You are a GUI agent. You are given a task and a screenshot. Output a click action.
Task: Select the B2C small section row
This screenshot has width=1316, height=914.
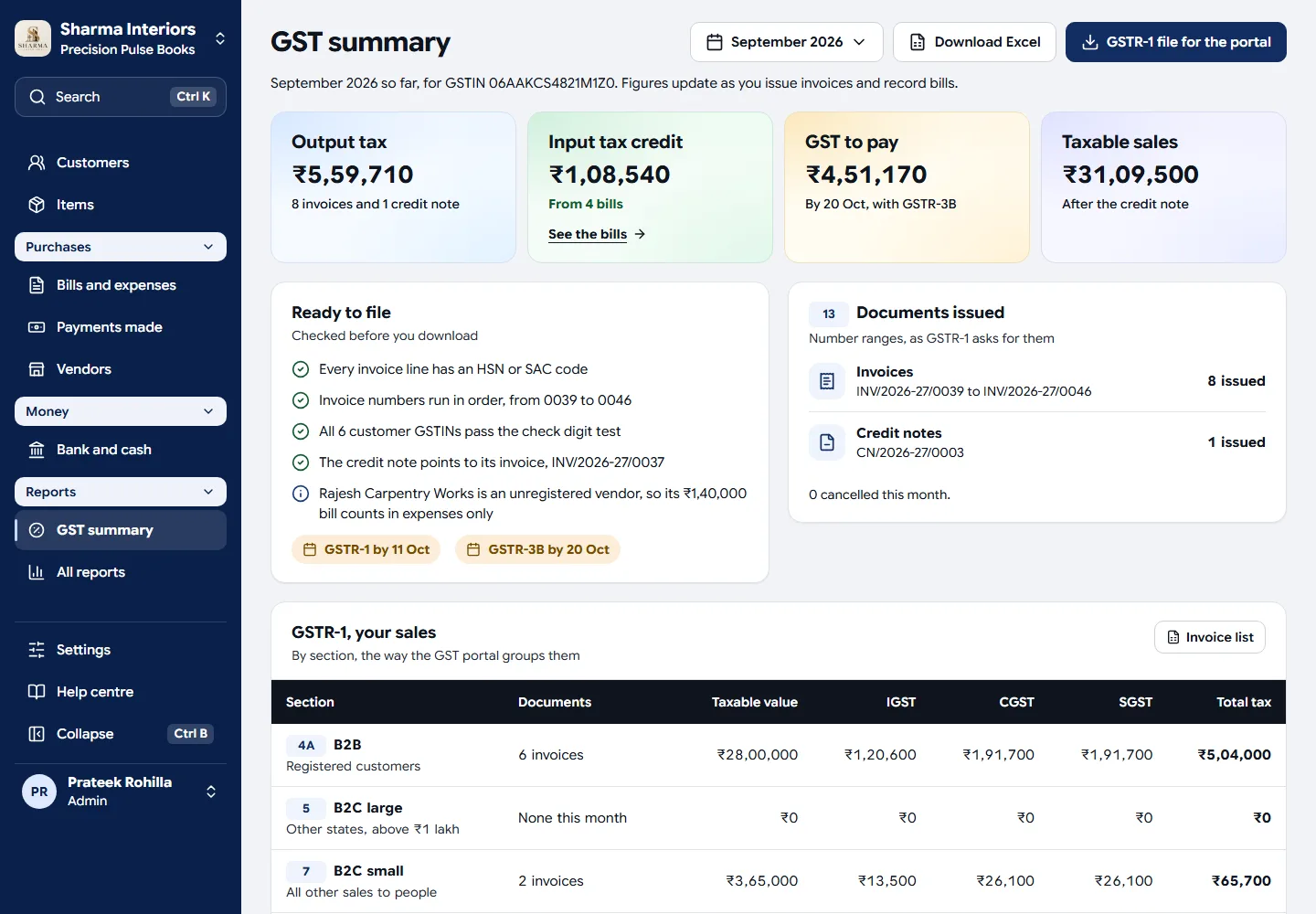(x=779, y=881)
